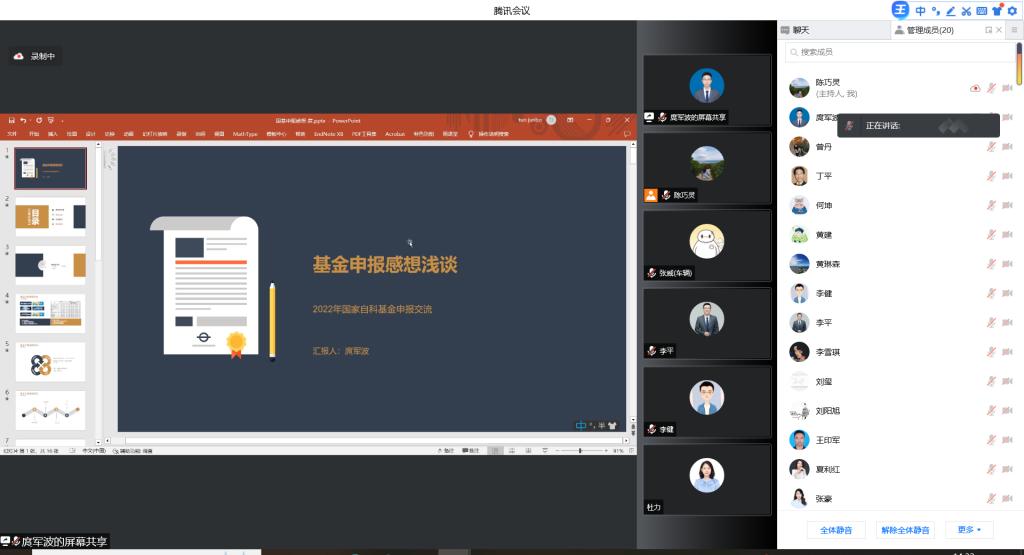Select the 管理成员(20) tab

point(928,31)
